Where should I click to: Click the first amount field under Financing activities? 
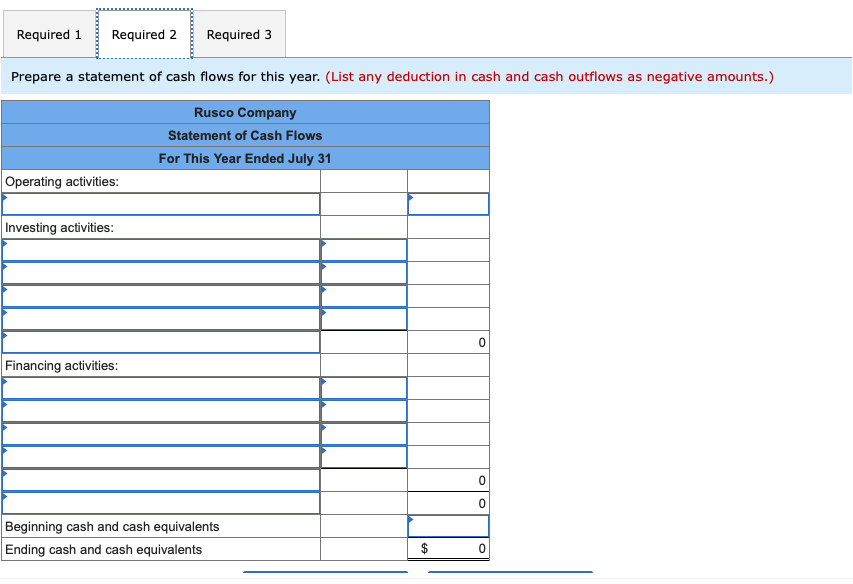(x=364, y=388)
